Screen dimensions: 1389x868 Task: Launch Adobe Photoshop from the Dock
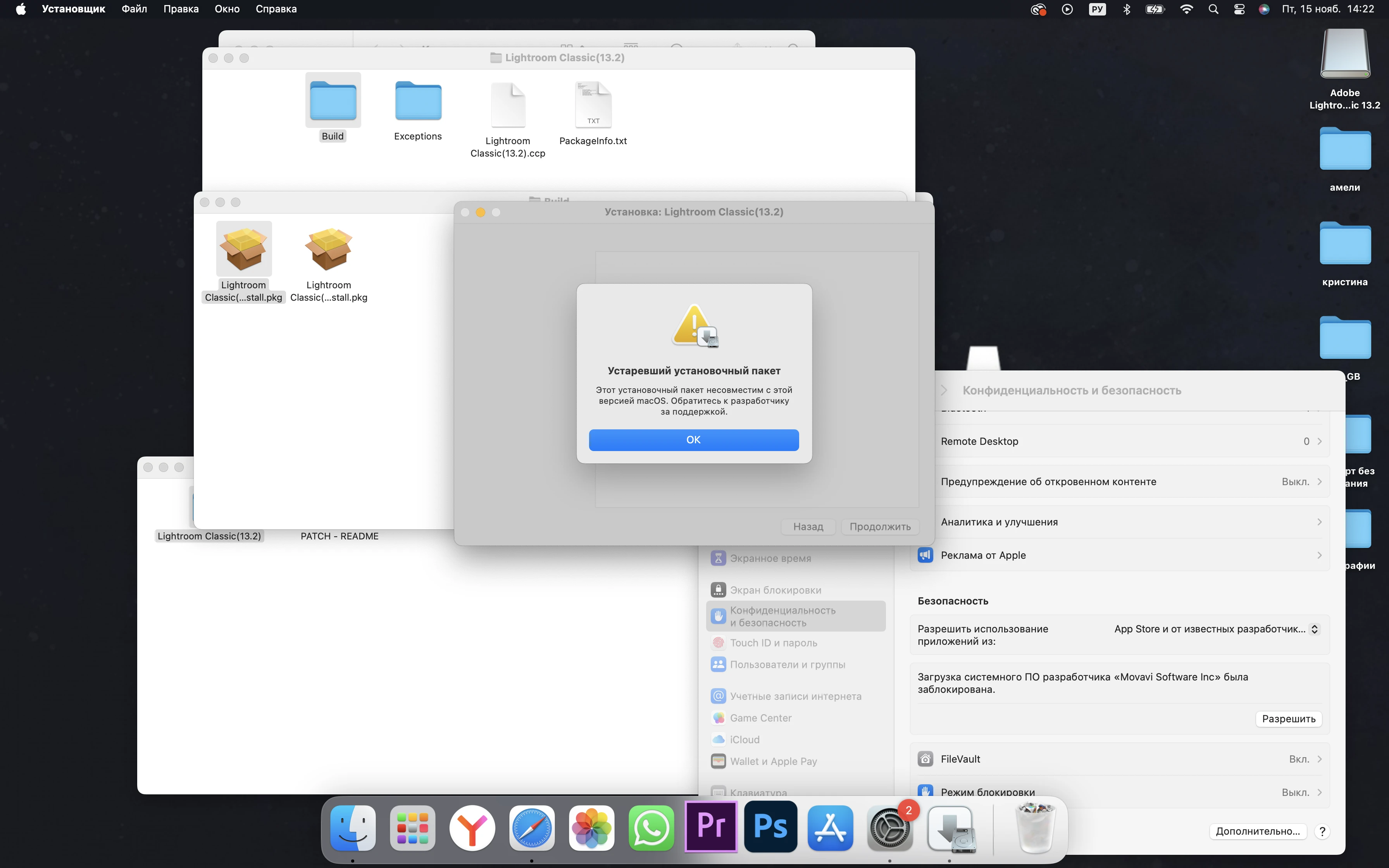[771, 827]
